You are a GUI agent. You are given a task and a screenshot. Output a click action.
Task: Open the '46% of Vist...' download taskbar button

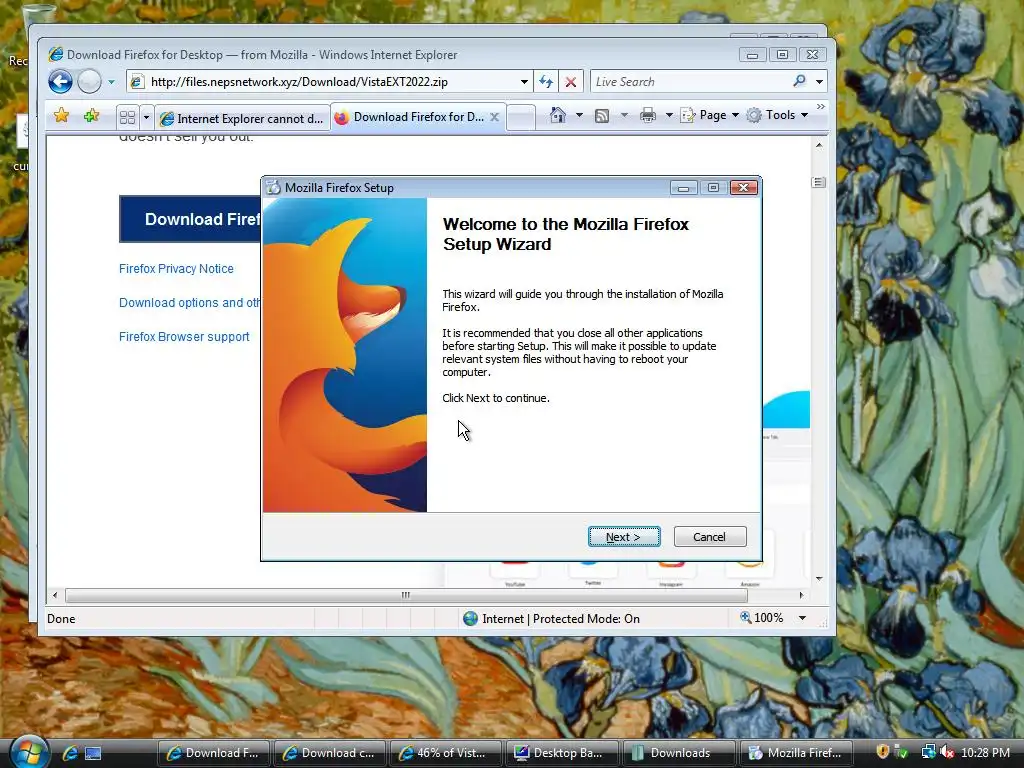tap(445, 753)
